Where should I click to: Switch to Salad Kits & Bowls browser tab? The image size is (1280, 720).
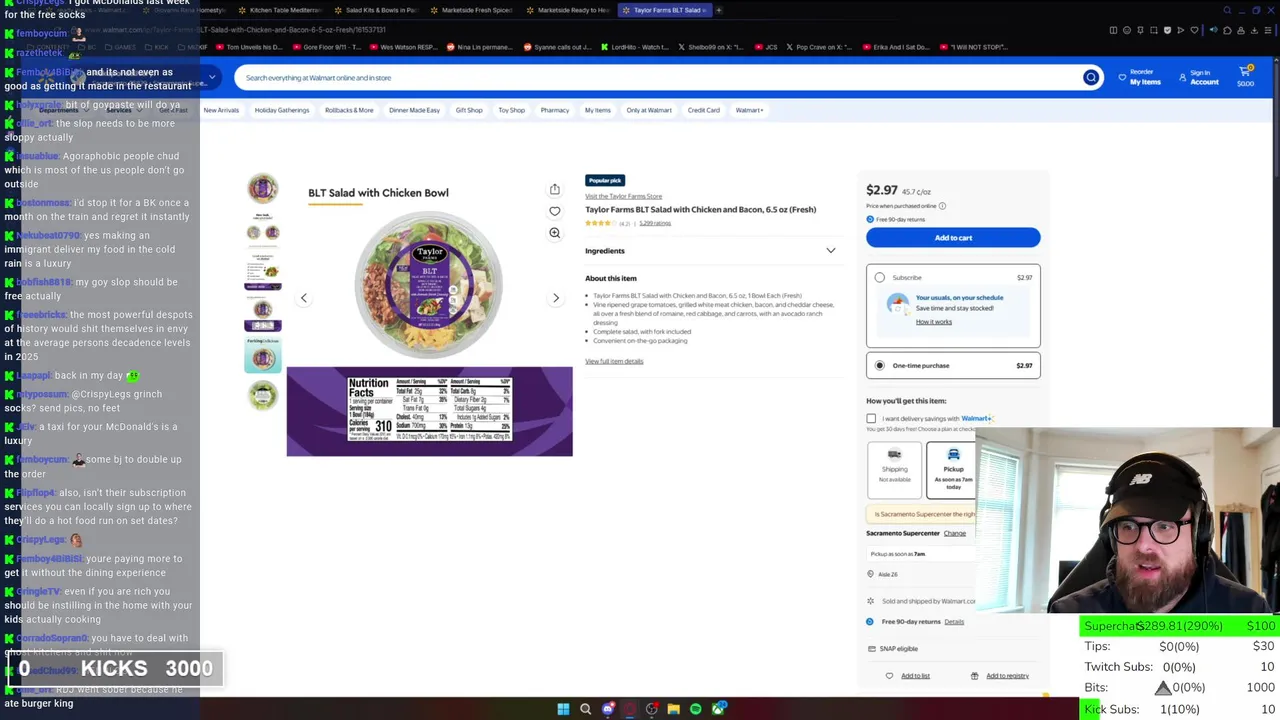[376, 10]
